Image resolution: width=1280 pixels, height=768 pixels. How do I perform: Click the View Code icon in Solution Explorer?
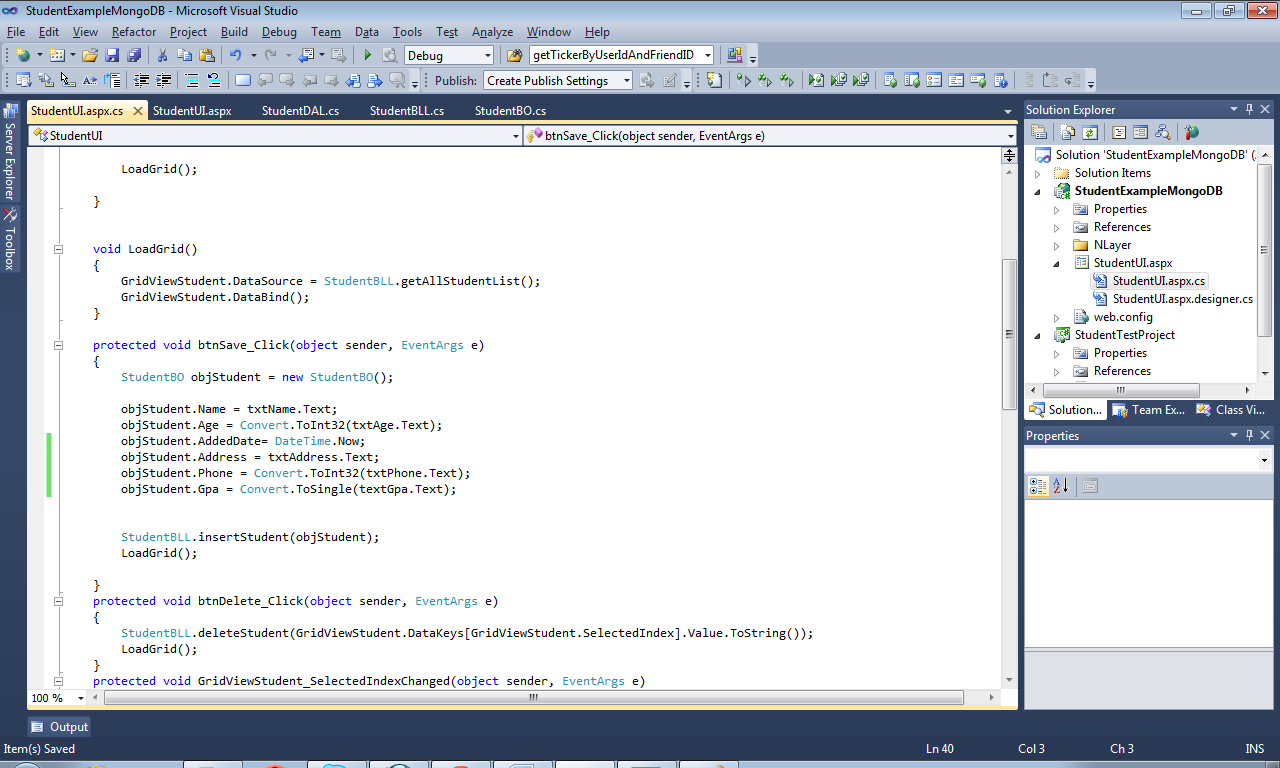1119,132
